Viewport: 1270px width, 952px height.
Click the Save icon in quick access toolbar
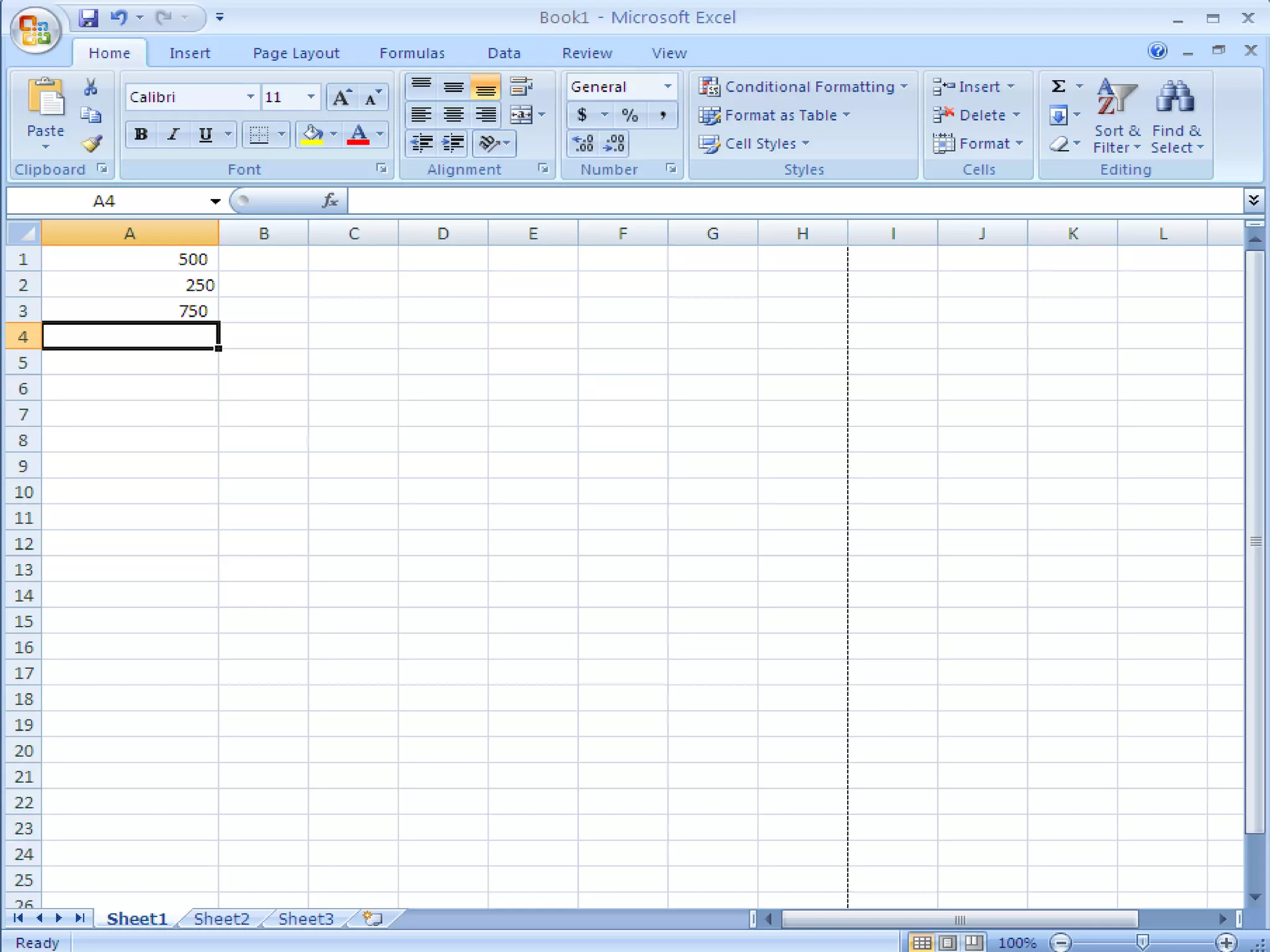89,18
